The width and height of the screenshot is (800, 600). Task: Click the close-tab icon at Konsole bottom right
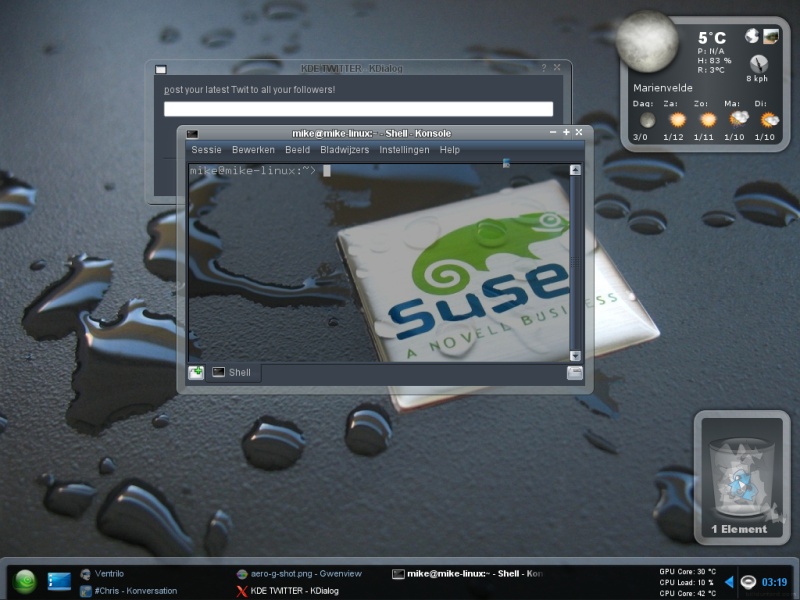point(574,373)
